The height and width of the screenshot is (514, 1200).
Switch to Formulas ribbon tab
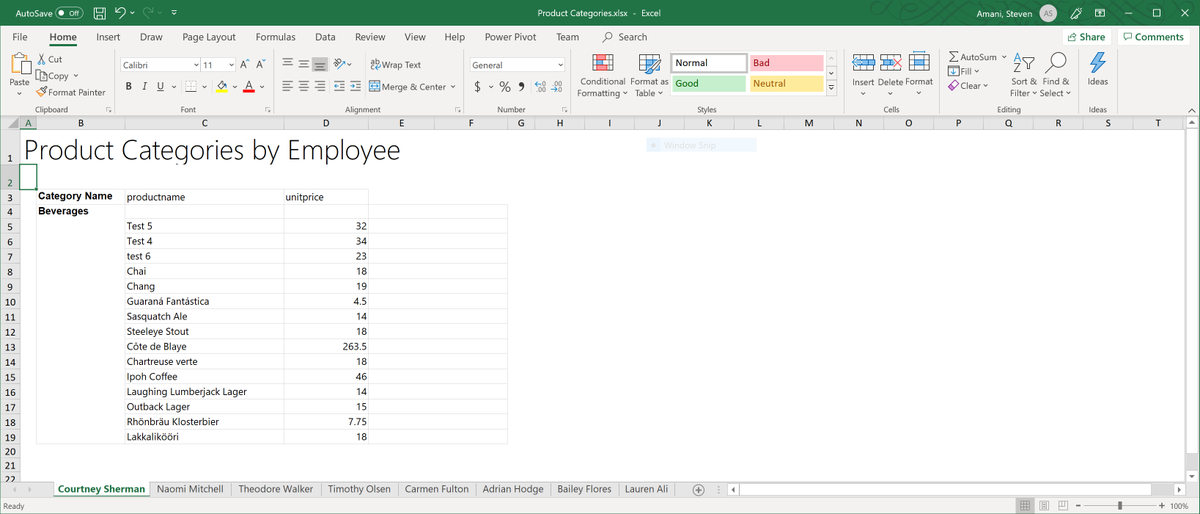(275, 37)
